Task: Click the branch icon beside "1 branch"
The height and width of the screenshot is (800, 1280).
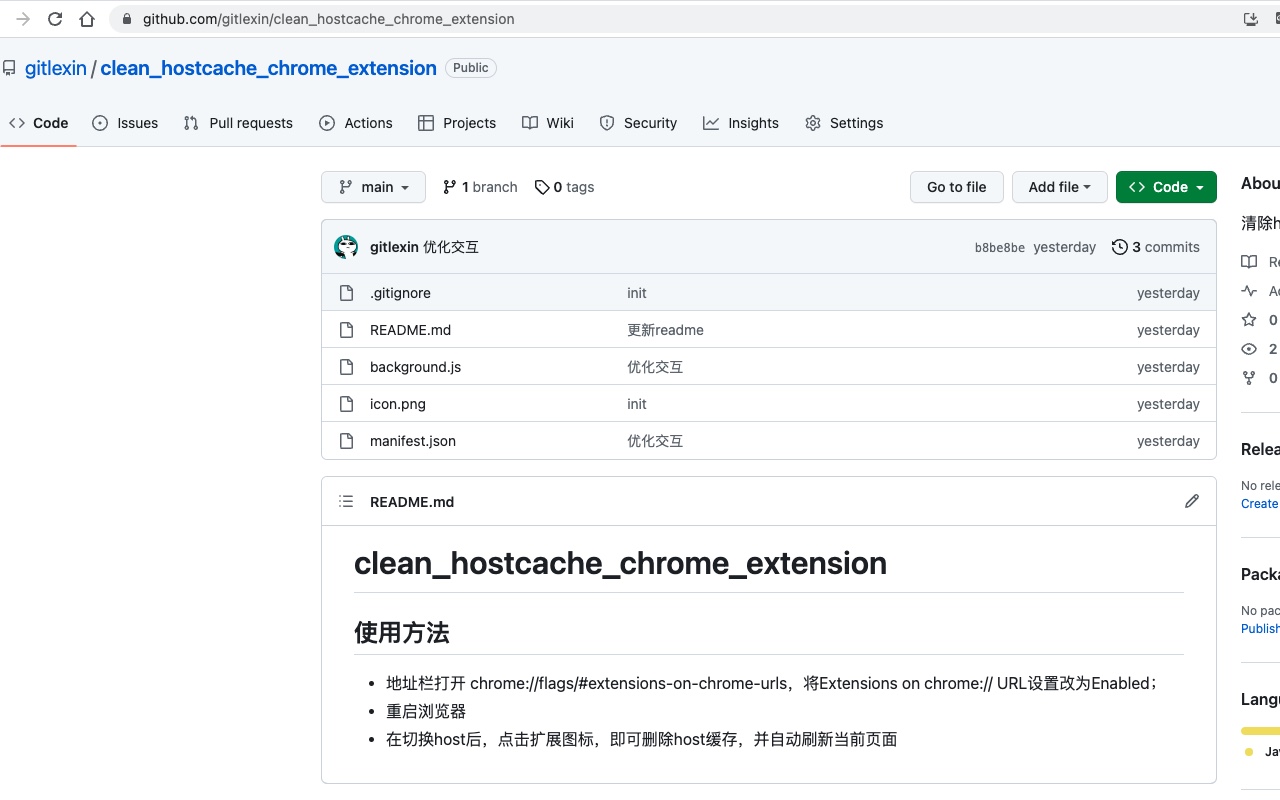Action: pos(449,187)
